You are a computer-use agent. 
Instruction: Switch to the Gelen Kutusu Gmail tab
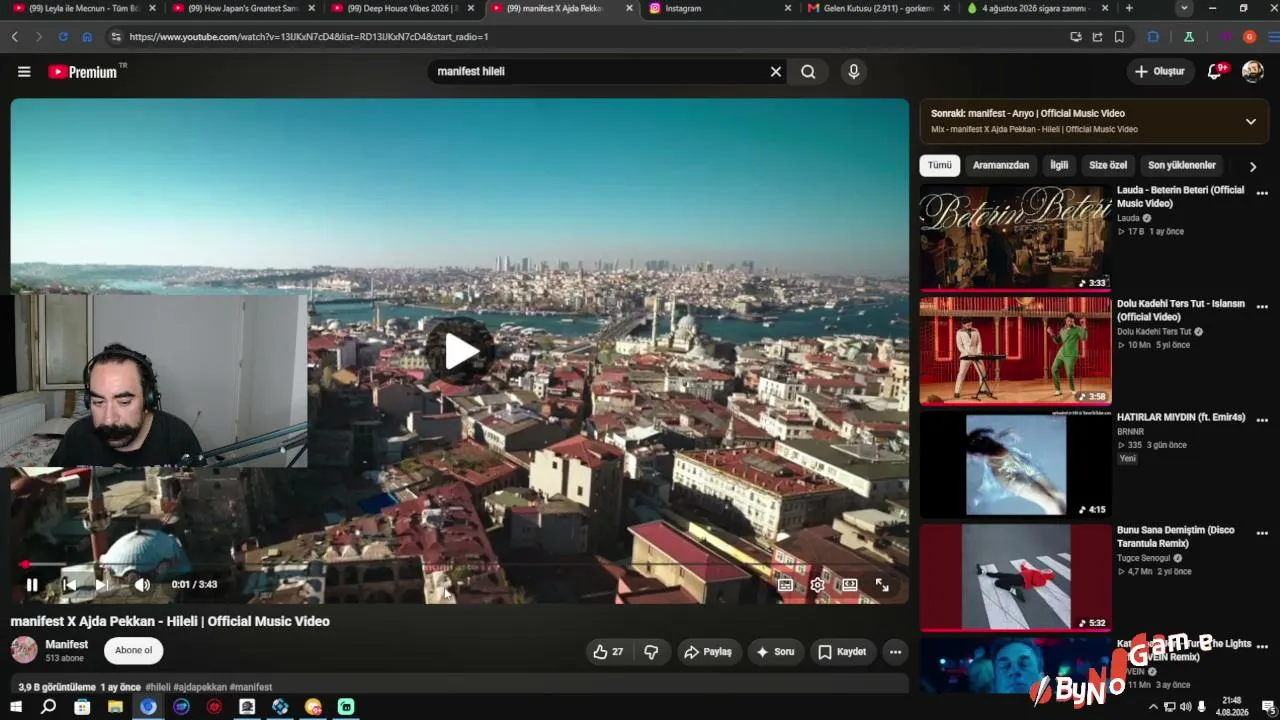[879, 8]
